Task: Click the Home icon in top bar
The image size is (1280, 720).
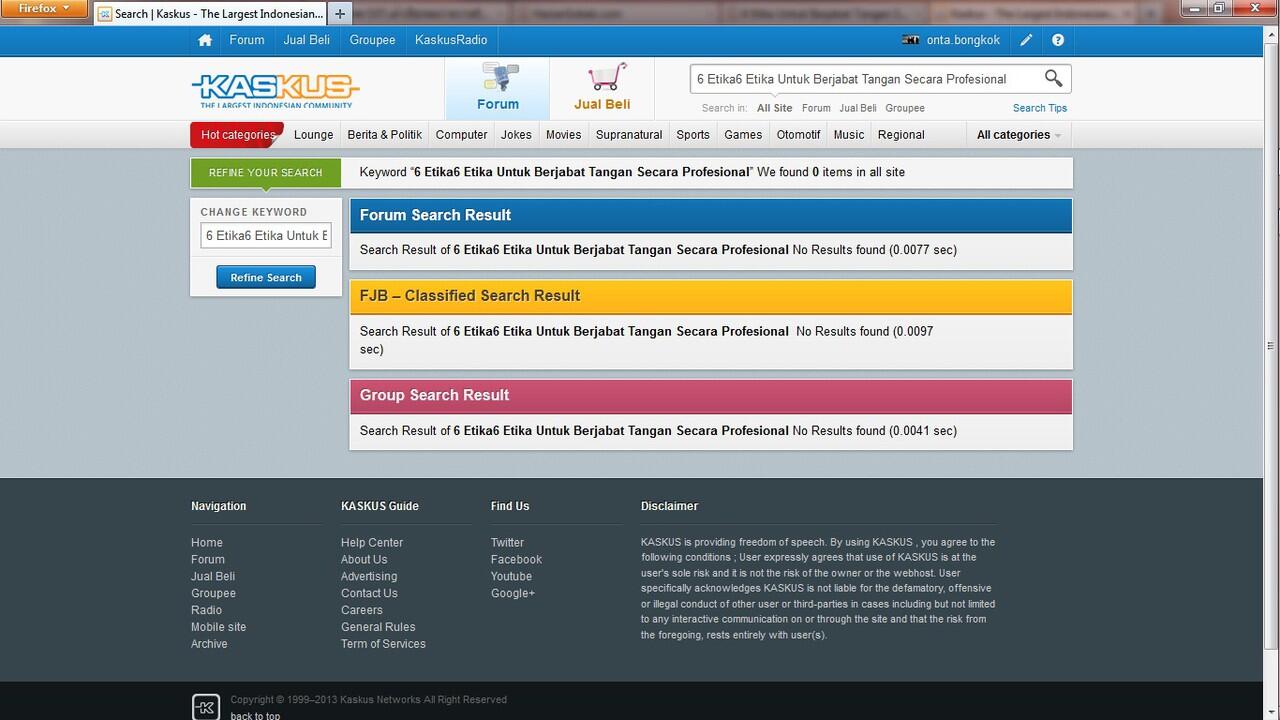Action: [205, 40]
